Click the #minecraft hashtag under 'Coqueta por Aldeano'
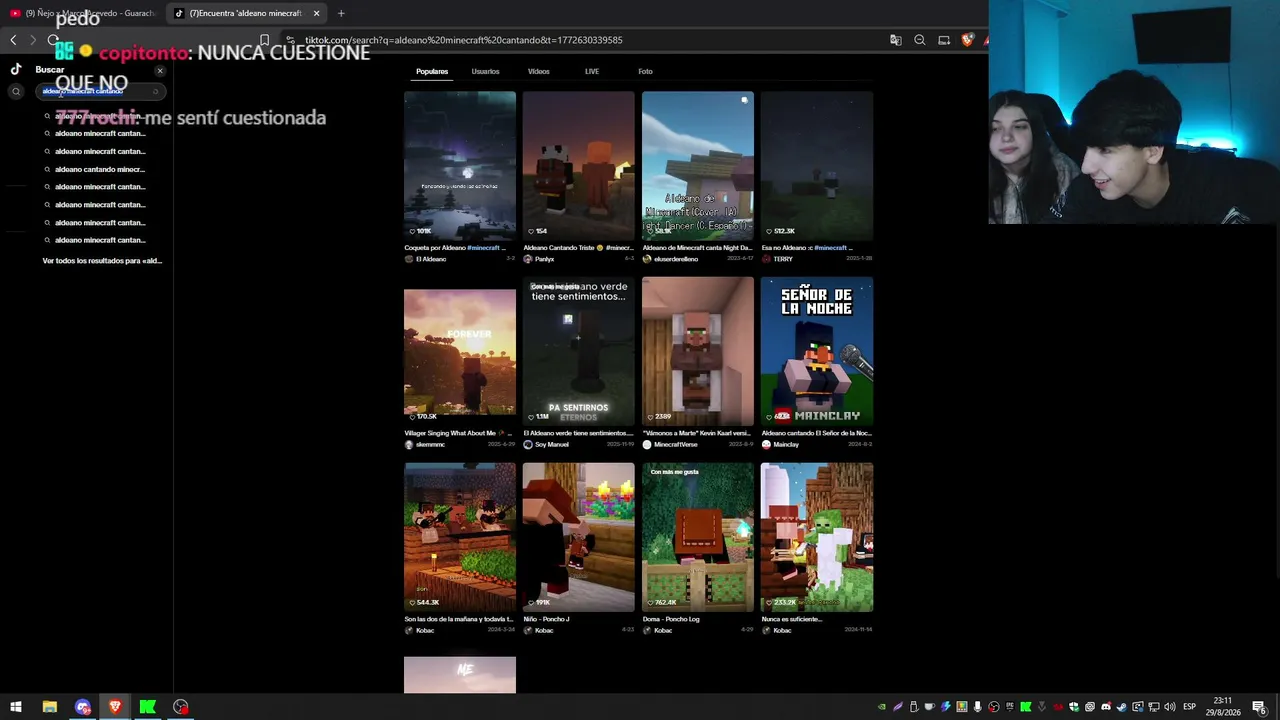The height and width of the screenshot is (720, 1280). [483, 247]
